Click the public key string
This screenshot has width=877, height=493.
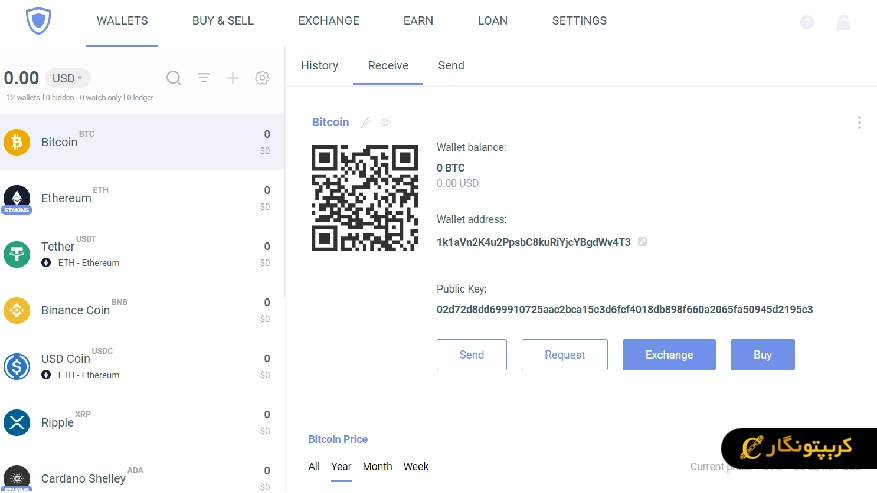pos(624,309)
